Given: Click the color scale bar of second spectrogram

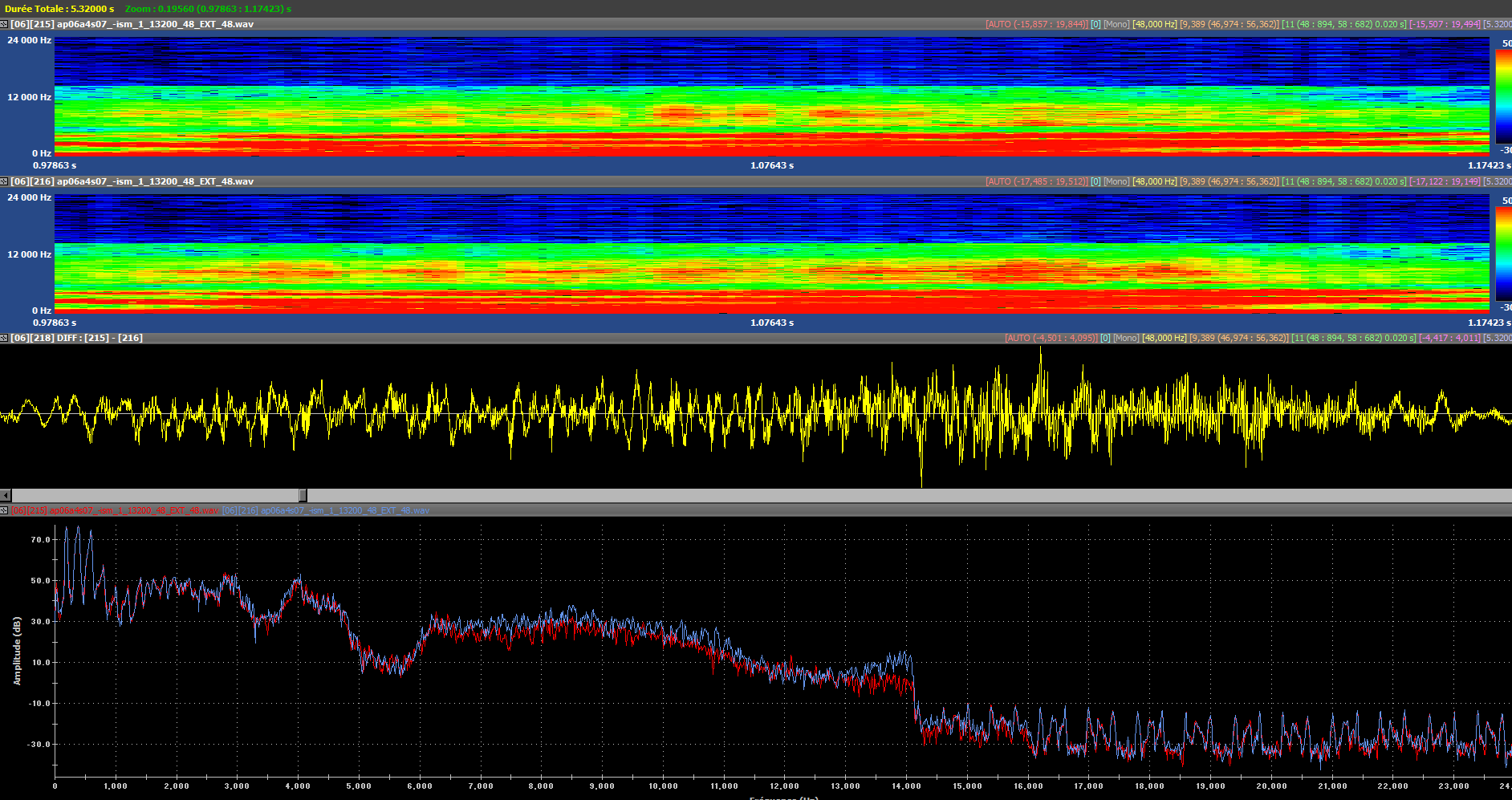Looking at the screenshot, I should (x=1502, y=254).
